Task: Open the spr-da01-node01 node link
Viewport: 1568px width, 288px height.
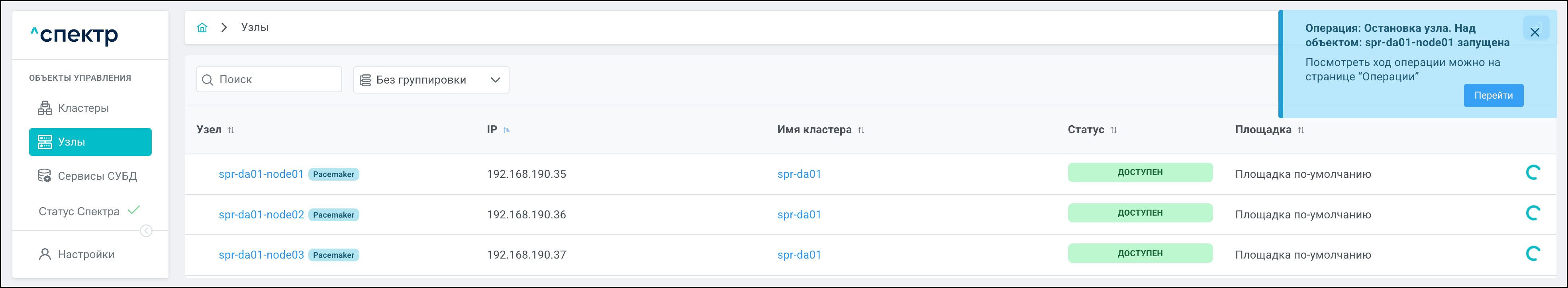Action: pyautogui.click(x=261, y=174)
